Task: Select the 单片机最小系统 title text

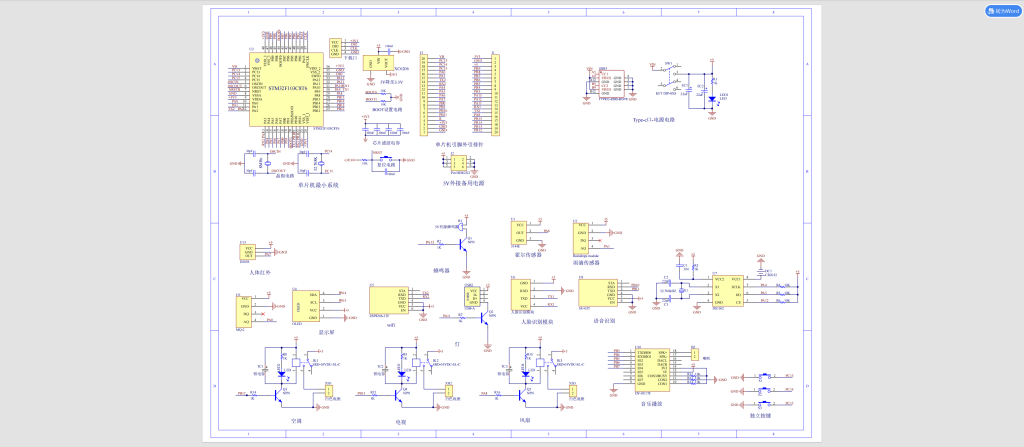Action: click(x=318, y=184)
